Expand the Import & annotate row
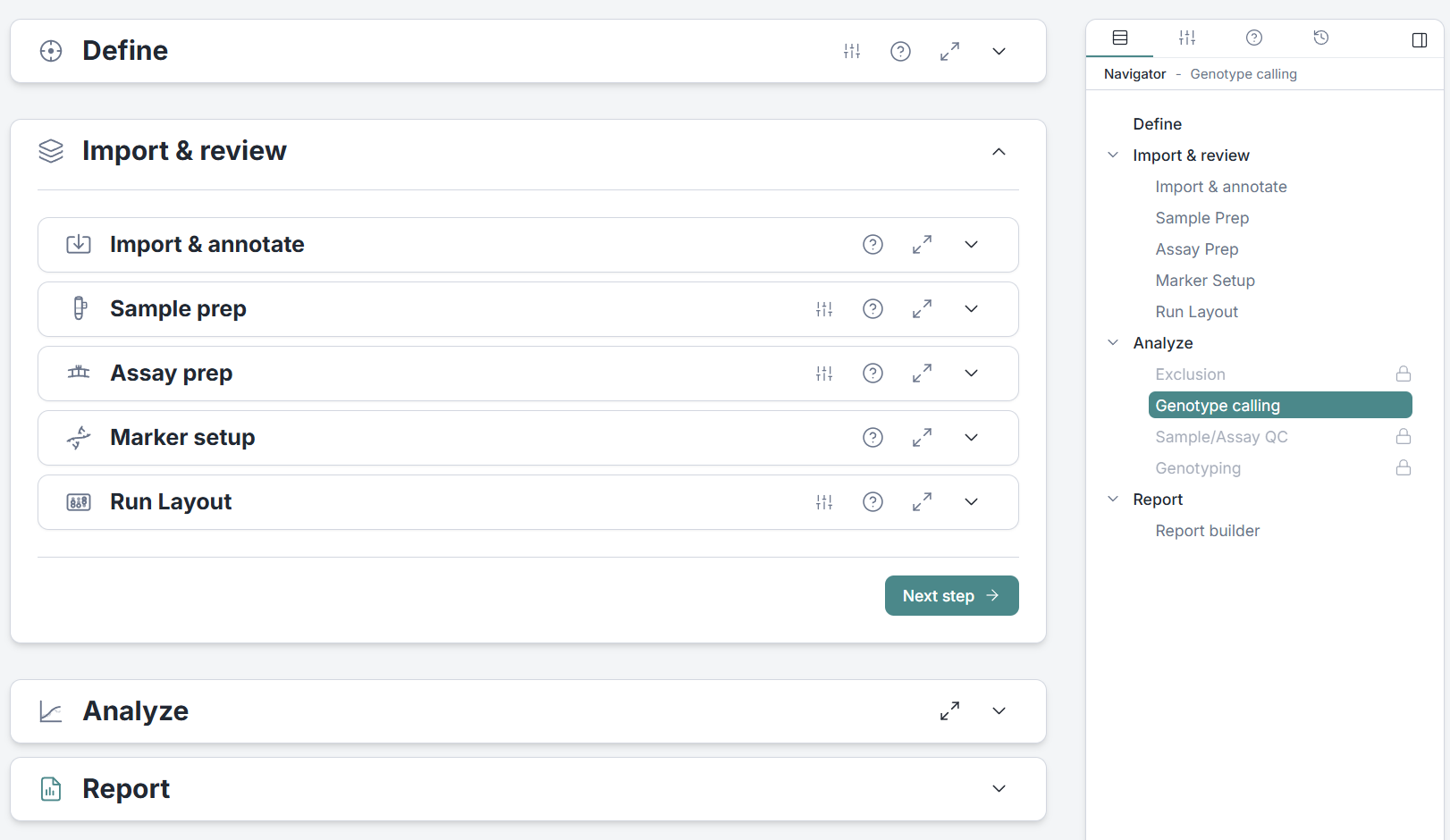The height and width of the screenshot is (840, 1450). [x=971, y=244]
